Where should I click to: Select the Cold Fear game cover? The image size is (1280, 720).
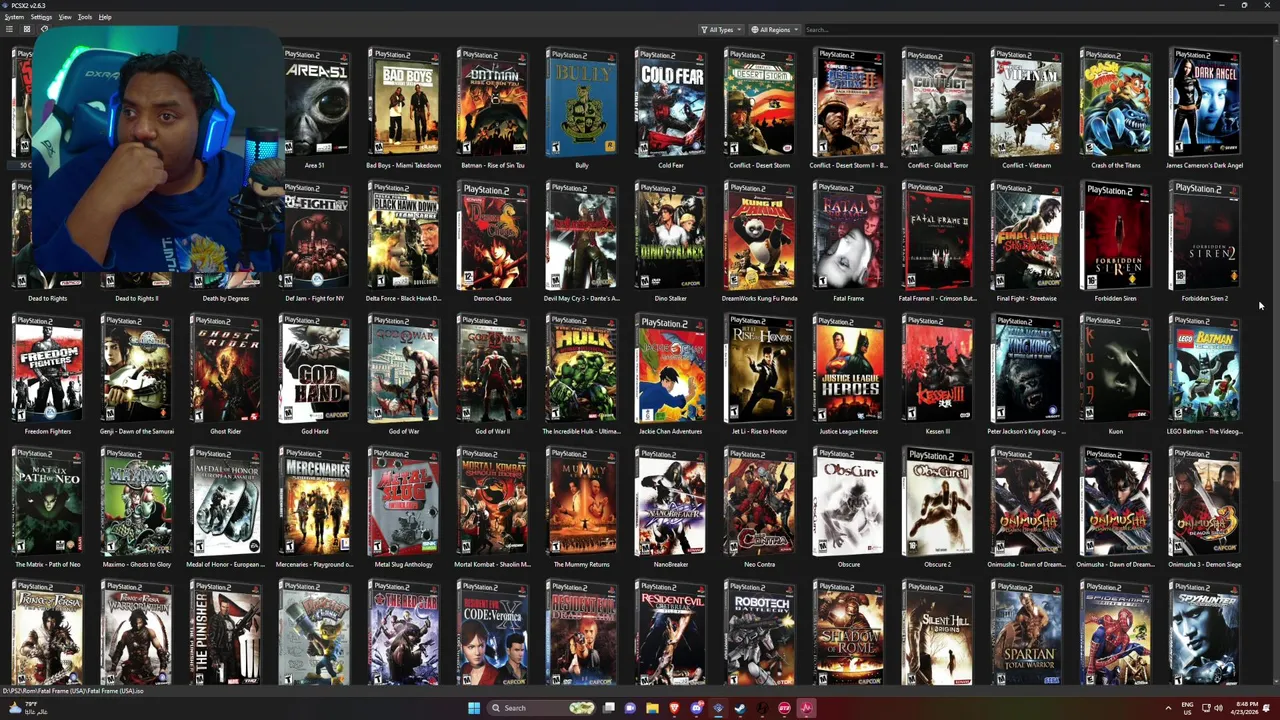[x=671, y=103]
